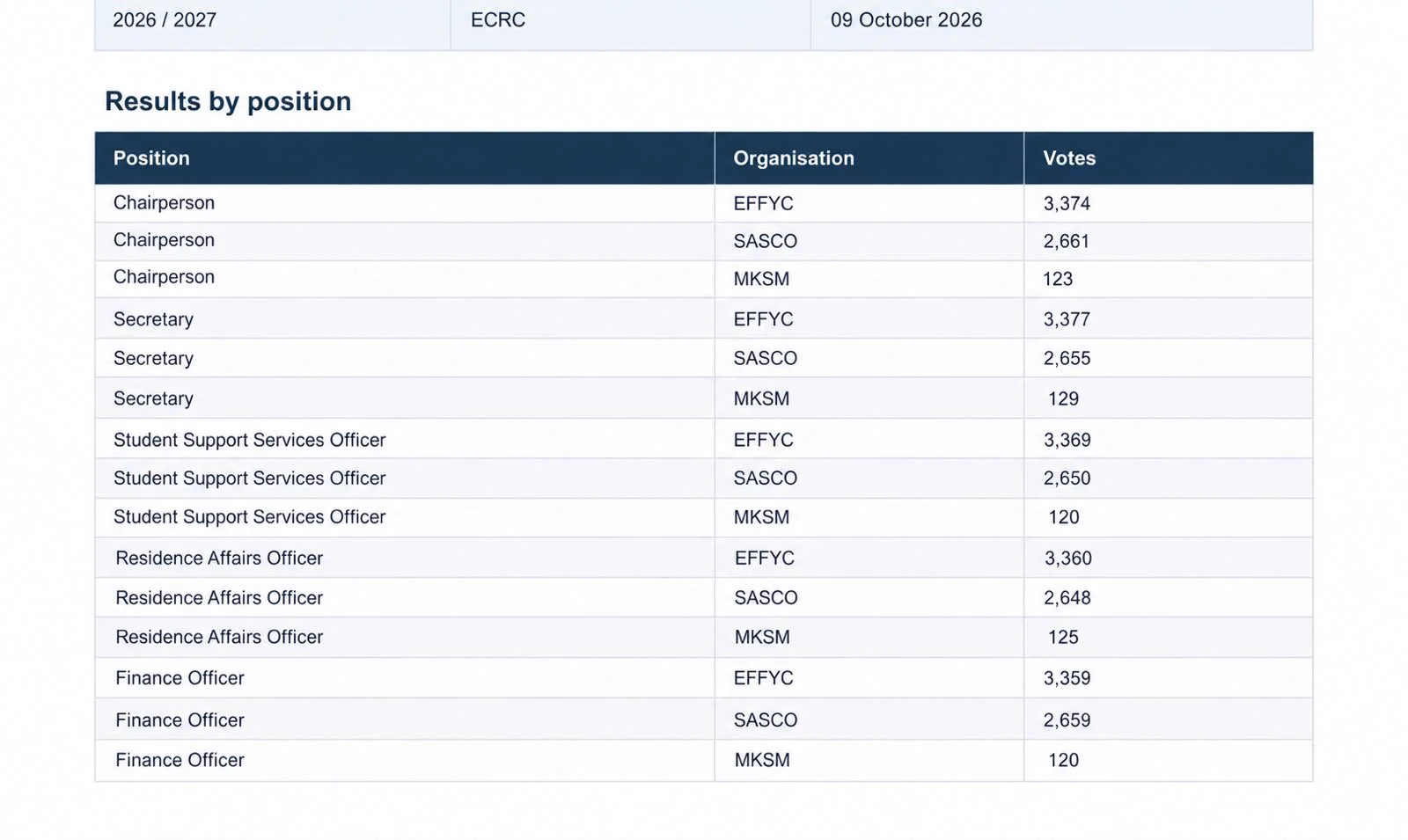Select the Student Support Services vote count 2,650
The width and height of the screenshot is (1408, 840).
(1067, 478)
